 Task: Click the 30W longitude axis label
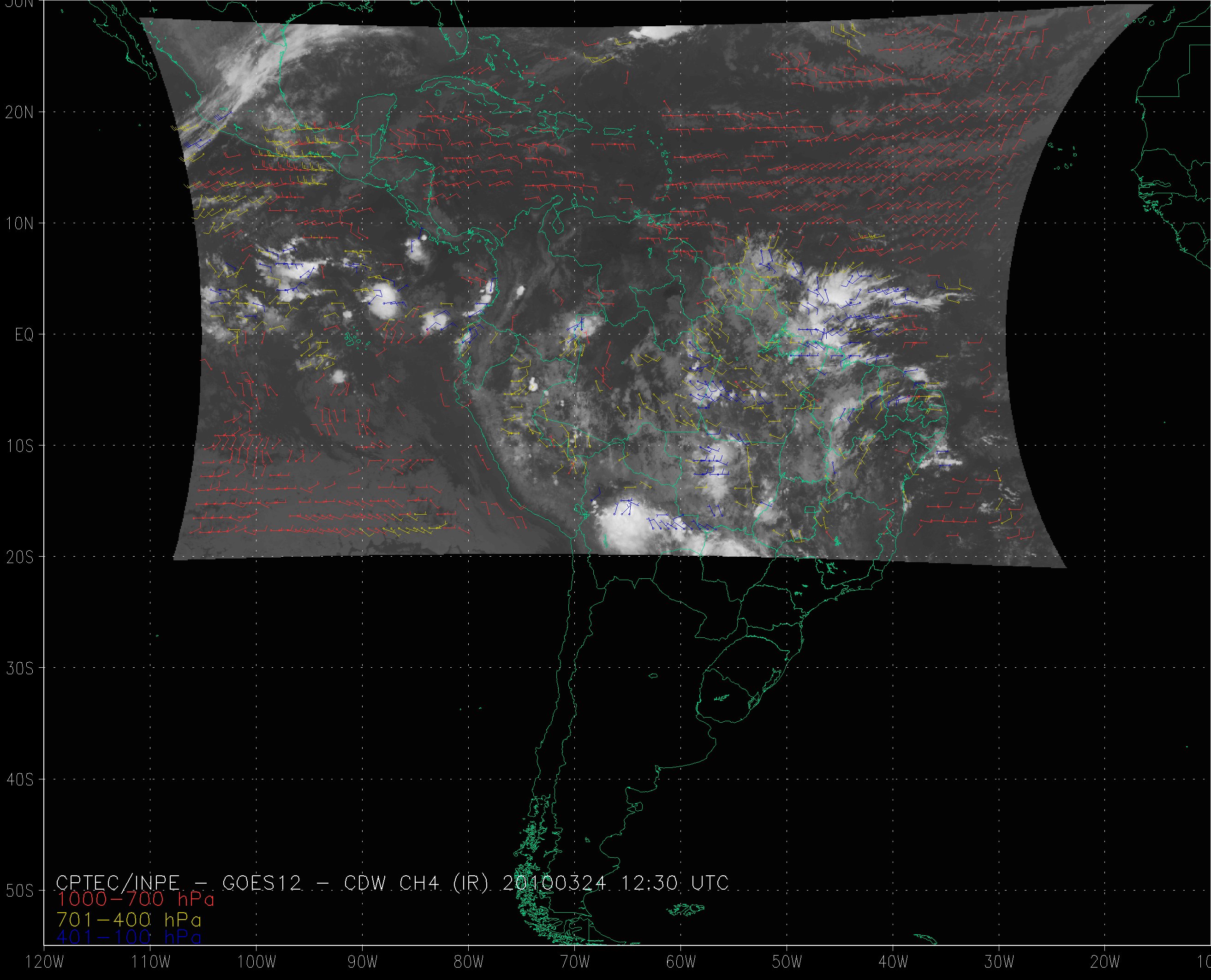999,962
